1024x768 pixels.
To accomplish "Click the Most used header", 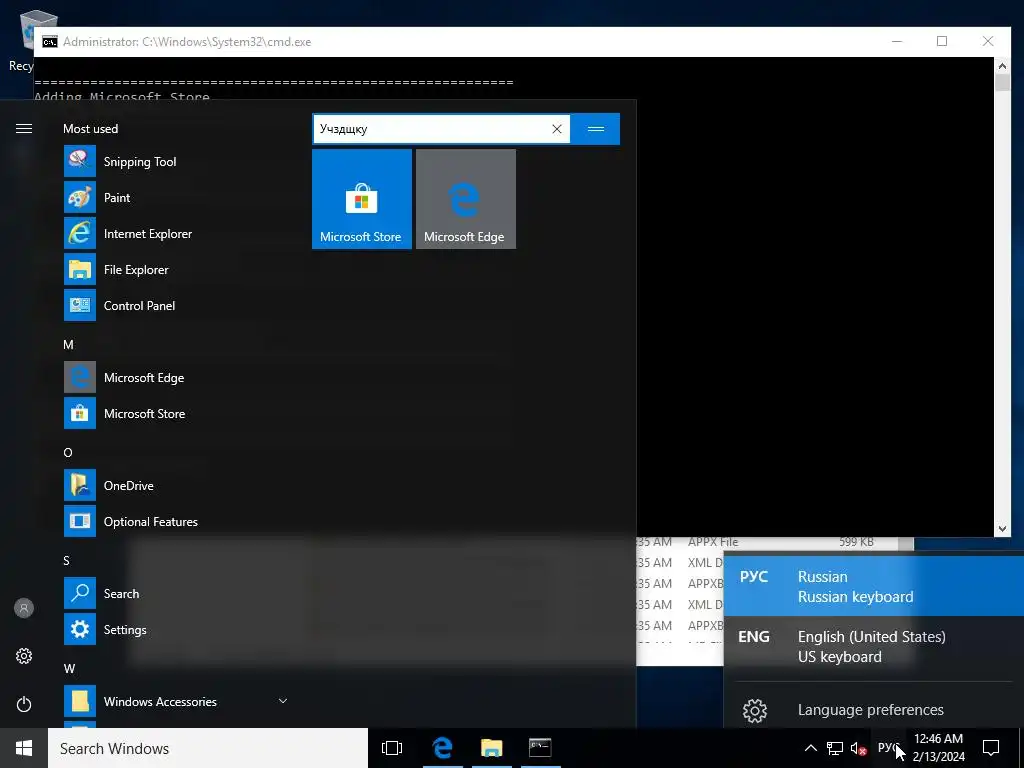I will 91,129.
